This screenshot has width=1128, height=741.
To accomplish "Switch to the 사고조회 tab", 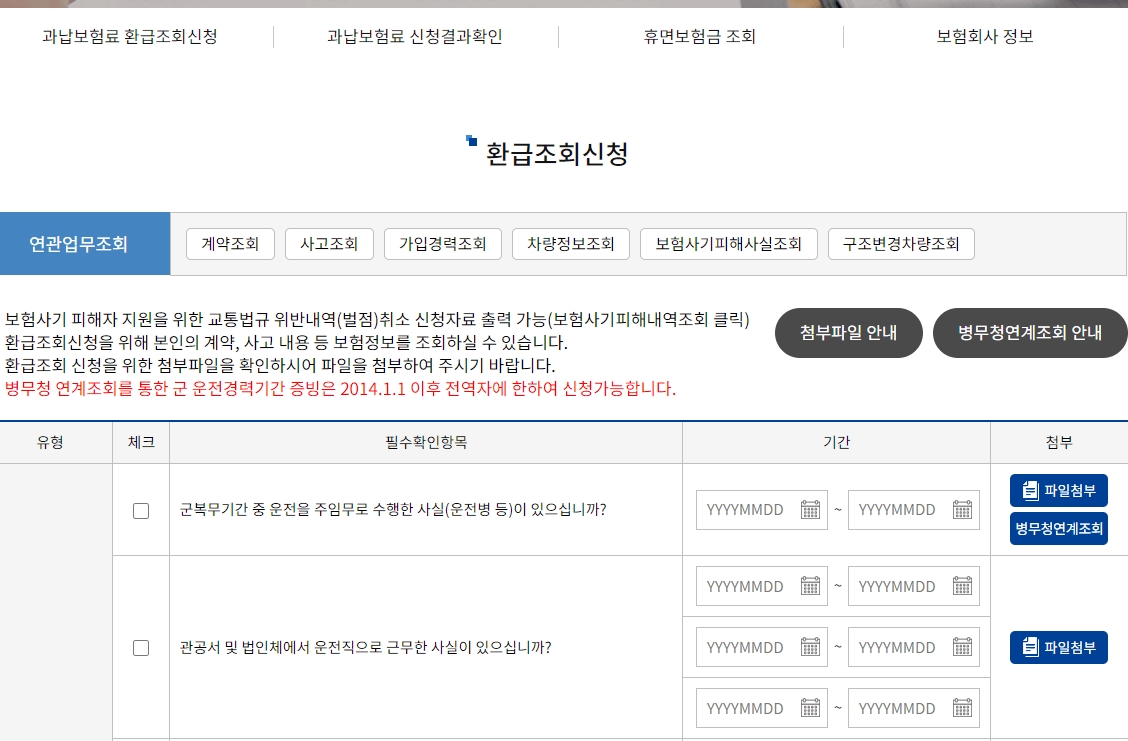I will tap(329, 243).
